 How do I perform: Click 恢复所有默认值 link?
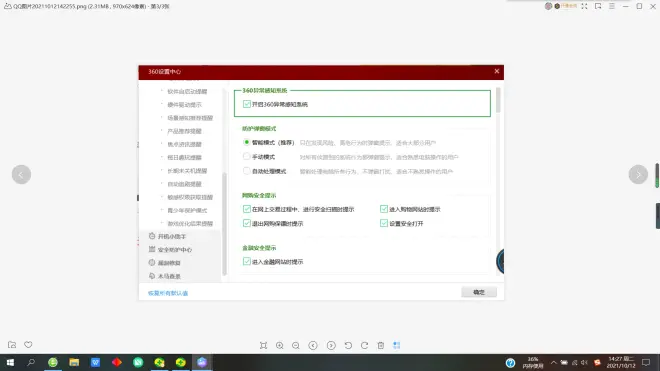[168, 293]
